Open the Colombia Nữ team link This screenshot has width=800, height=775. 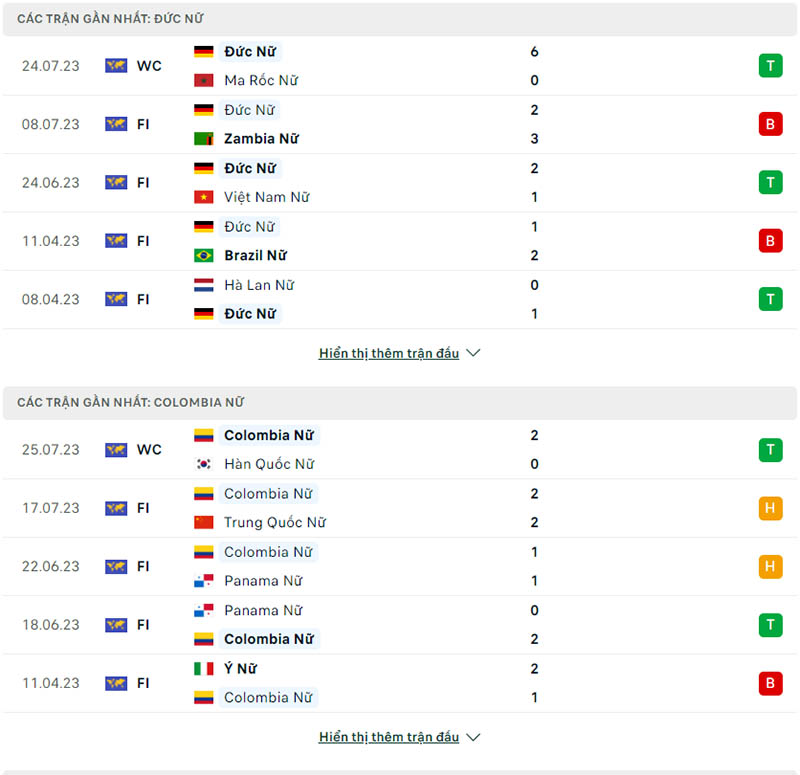(268, 435)
